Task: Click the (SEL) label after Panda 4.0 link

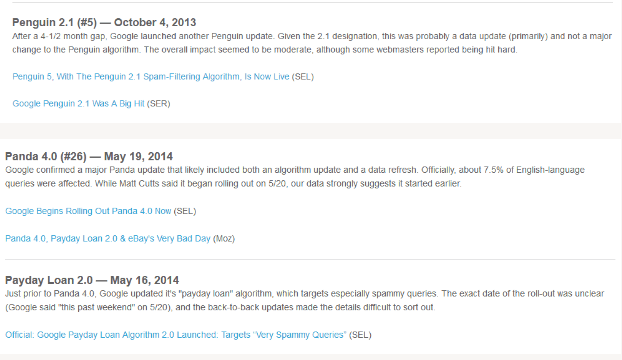Action: tap(185, 211)
